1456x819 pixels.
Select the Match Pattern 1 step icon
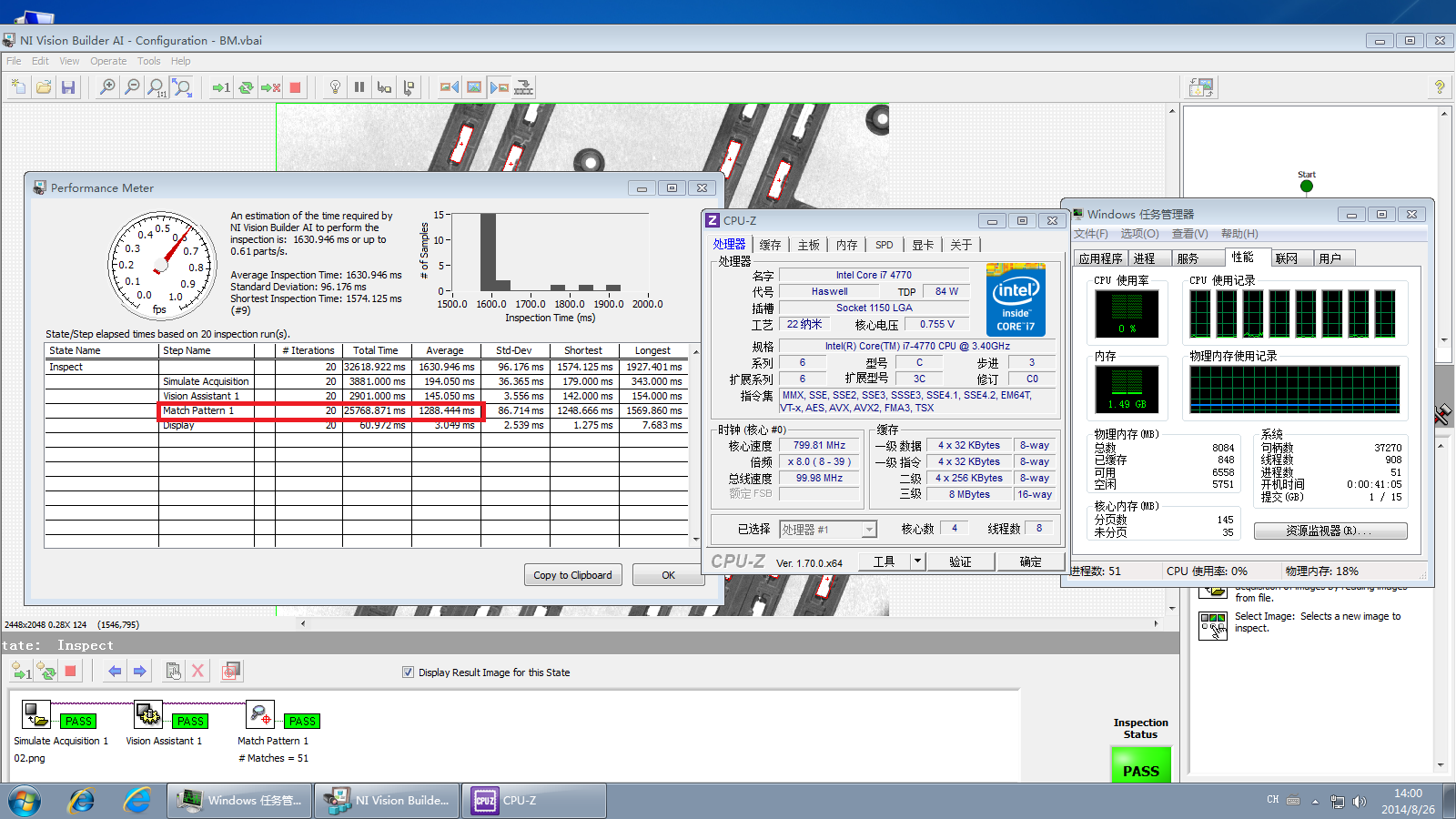[260, 714]
